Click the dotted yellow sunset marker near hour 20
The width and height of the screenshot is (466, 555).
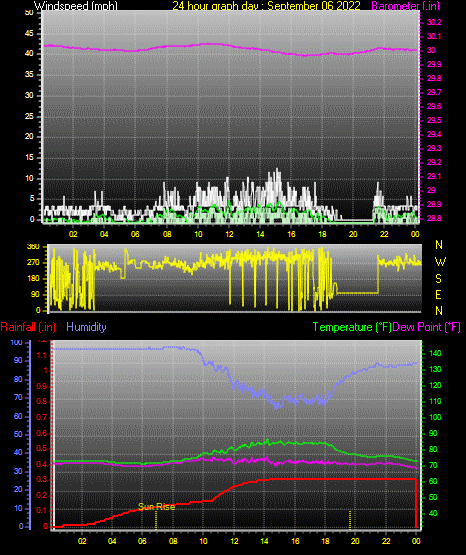tap(350, 519)
